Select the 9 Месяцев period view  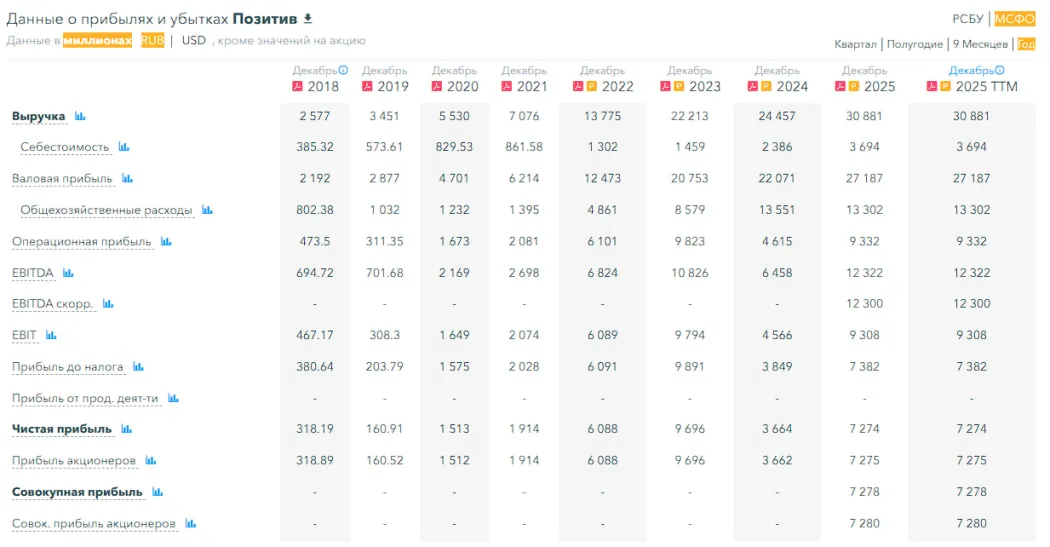tap(979, 44)
